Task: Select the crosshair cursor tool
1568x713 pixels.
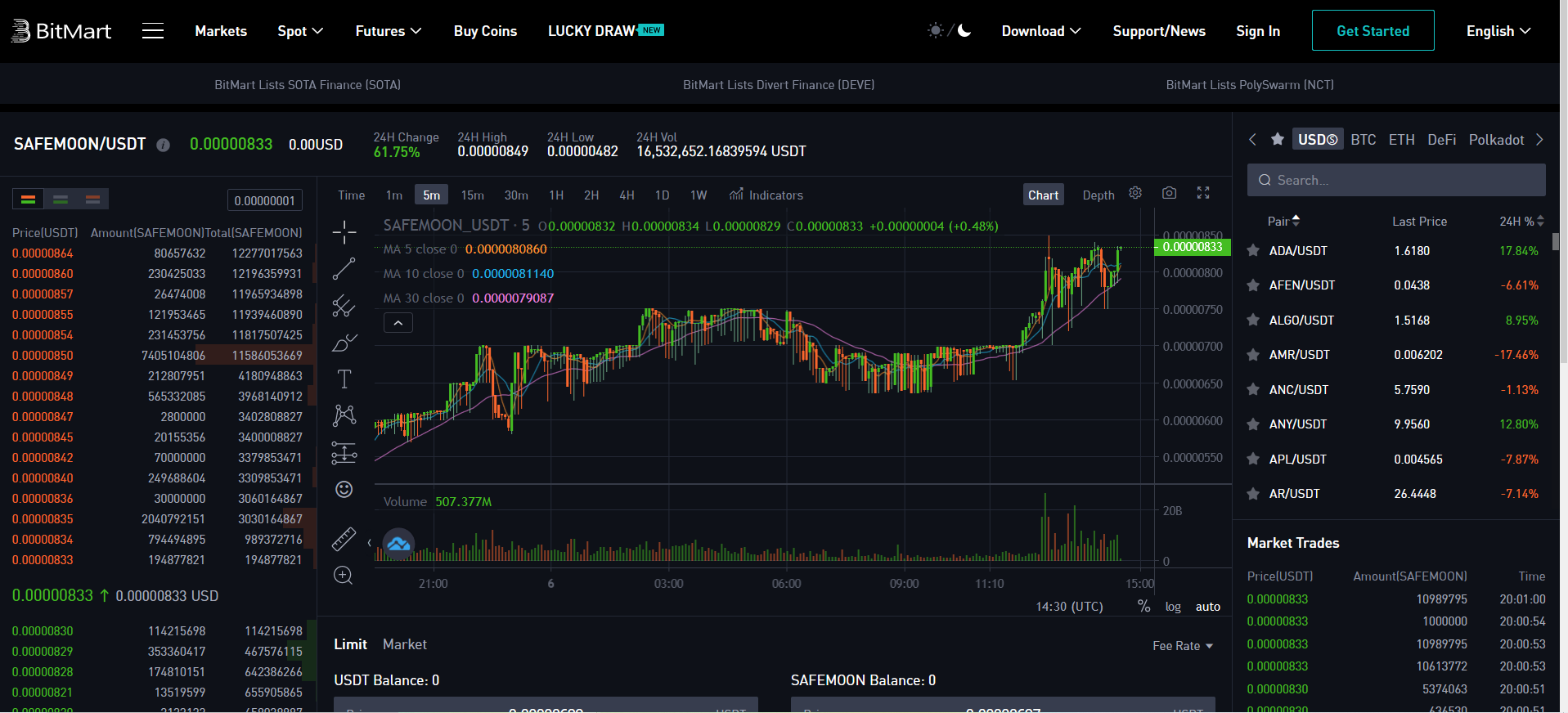Action: point(344,232)
